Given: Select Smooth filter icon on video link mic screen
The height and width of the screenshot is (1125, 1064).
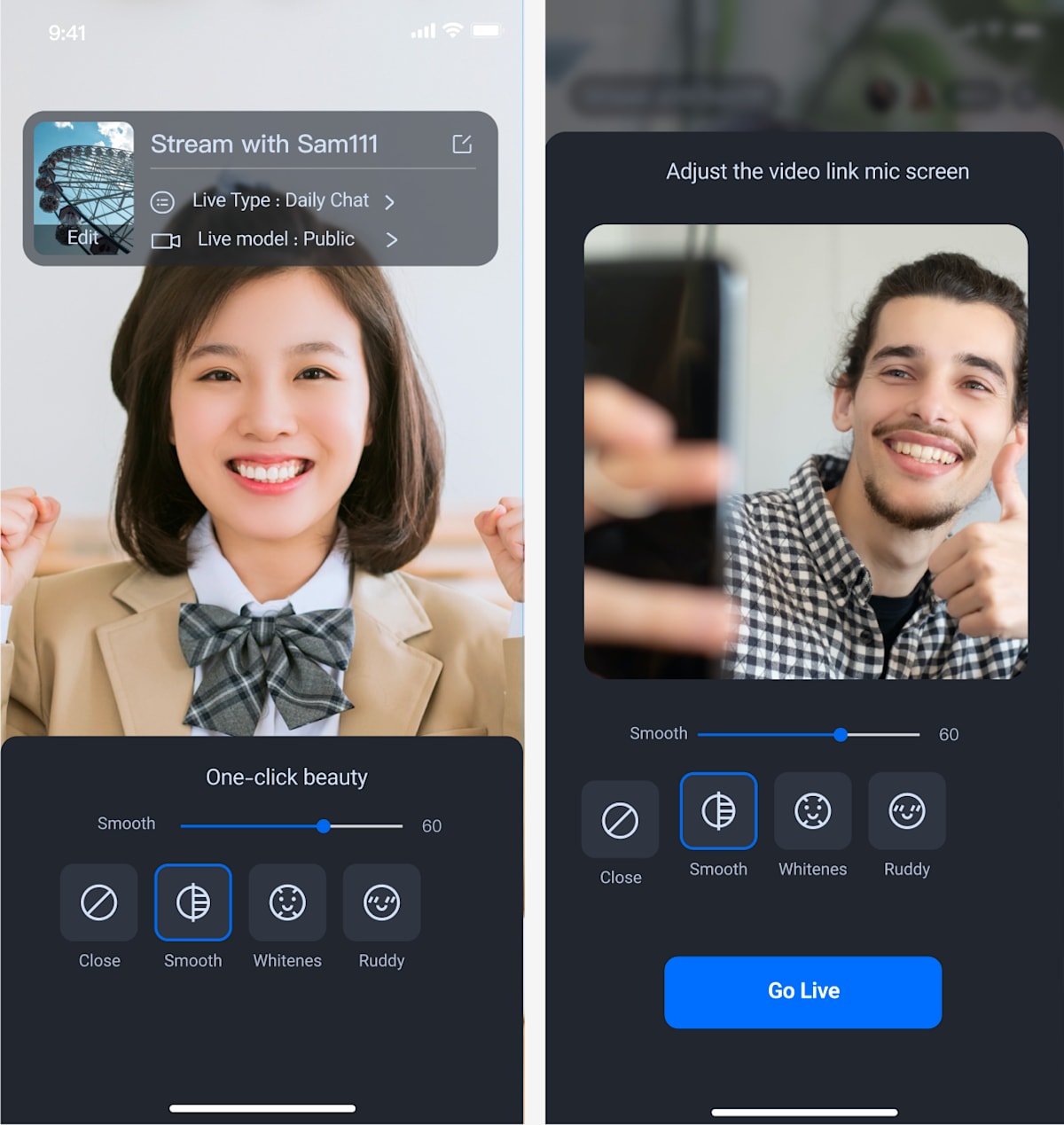Looking at the screenshot, I should tap(718, 811).
